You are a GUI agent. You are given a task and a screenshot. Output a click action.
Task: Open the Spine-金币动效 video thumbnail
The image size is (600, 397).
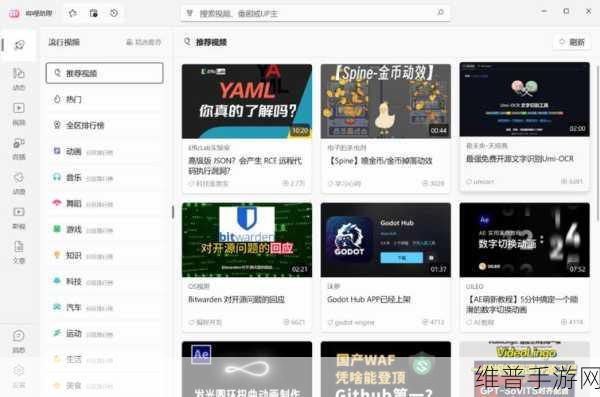point(386,101)
